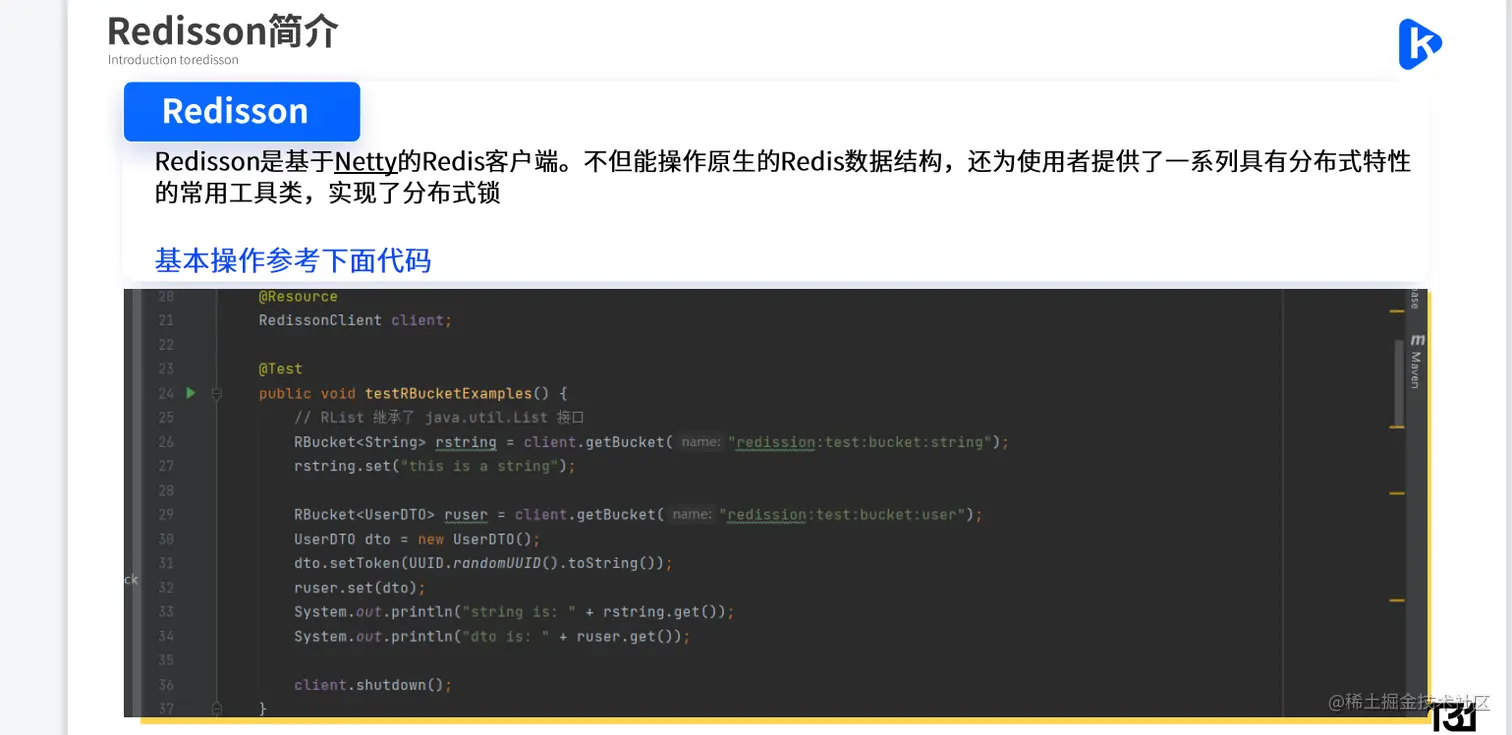
Task: Open the 基本操作参考下面代码 link
Action: (x=291, y=260)
